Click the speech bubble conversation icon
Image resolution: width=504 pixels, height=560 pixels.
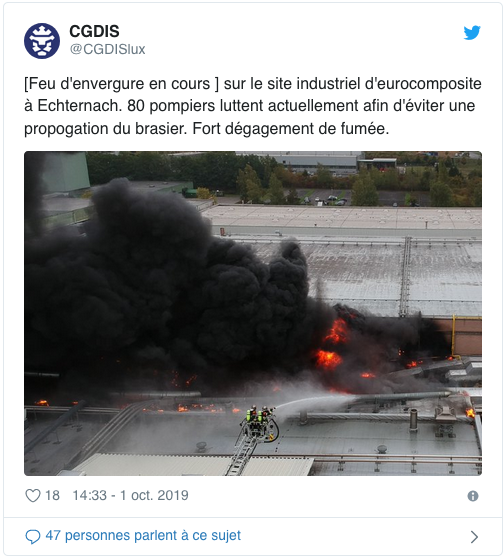pyautogui.click(x=33, y=536)
